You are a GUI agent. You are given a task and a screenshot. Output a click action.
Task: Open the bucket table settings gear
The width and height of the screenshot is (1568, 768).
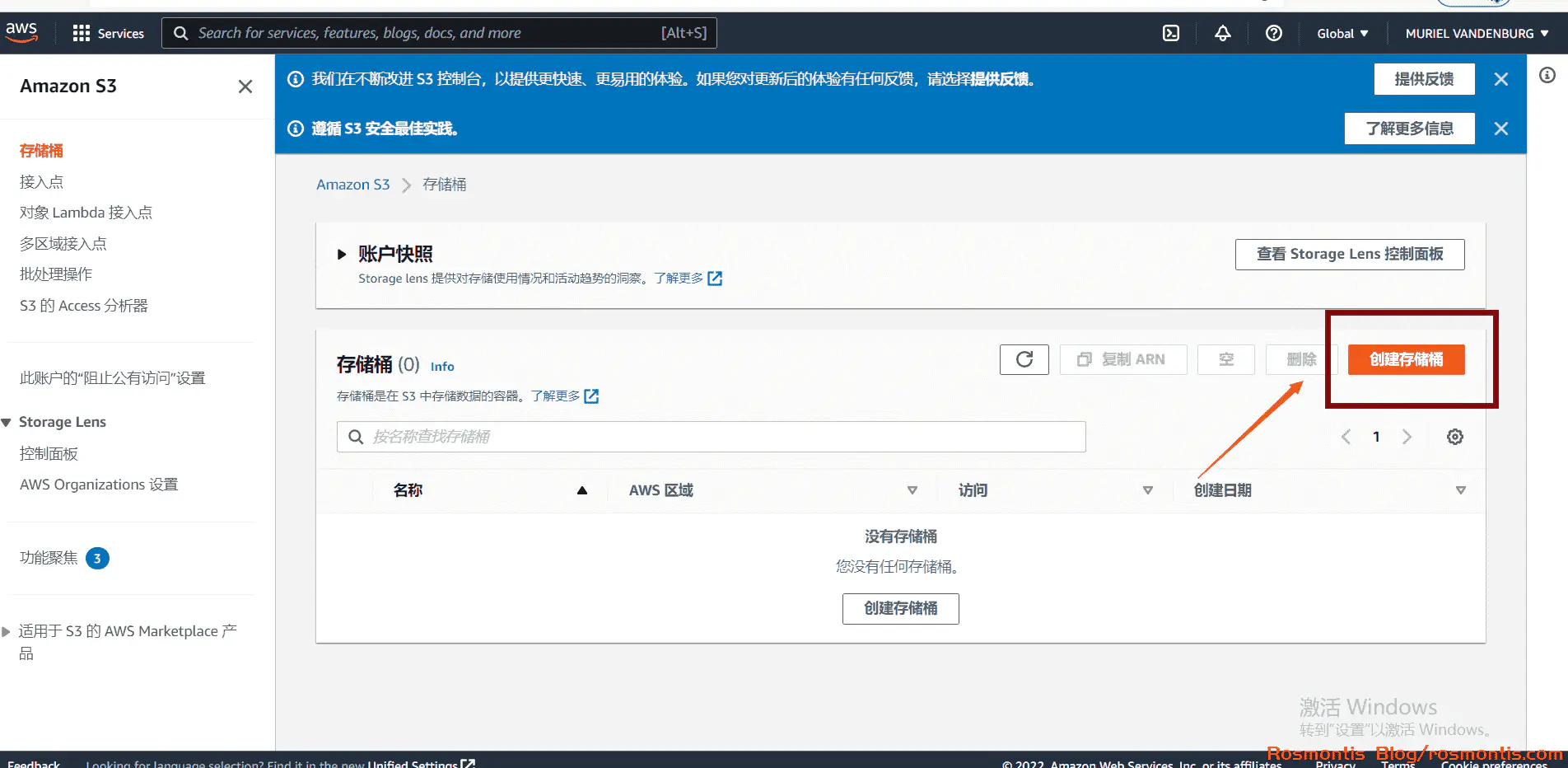pyautogui.click(x=1455, y=437)
